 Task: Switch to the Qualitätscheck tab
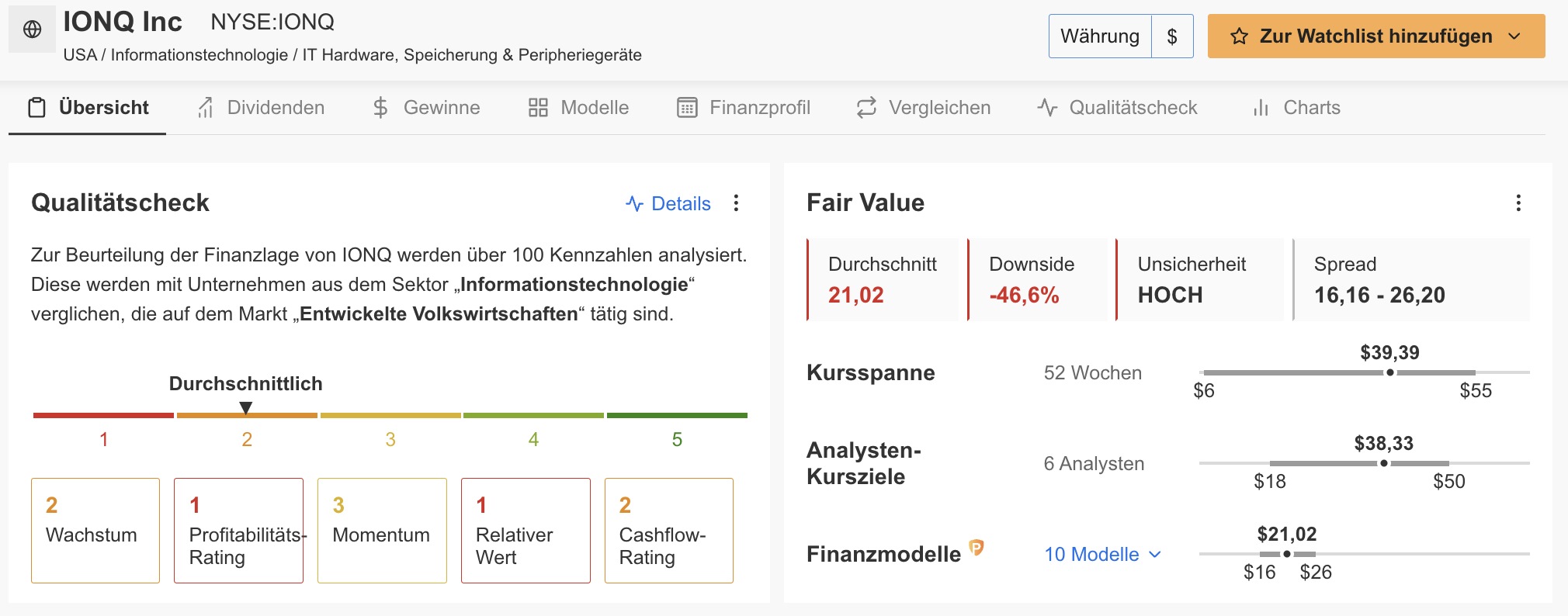tap(1117, 108)
